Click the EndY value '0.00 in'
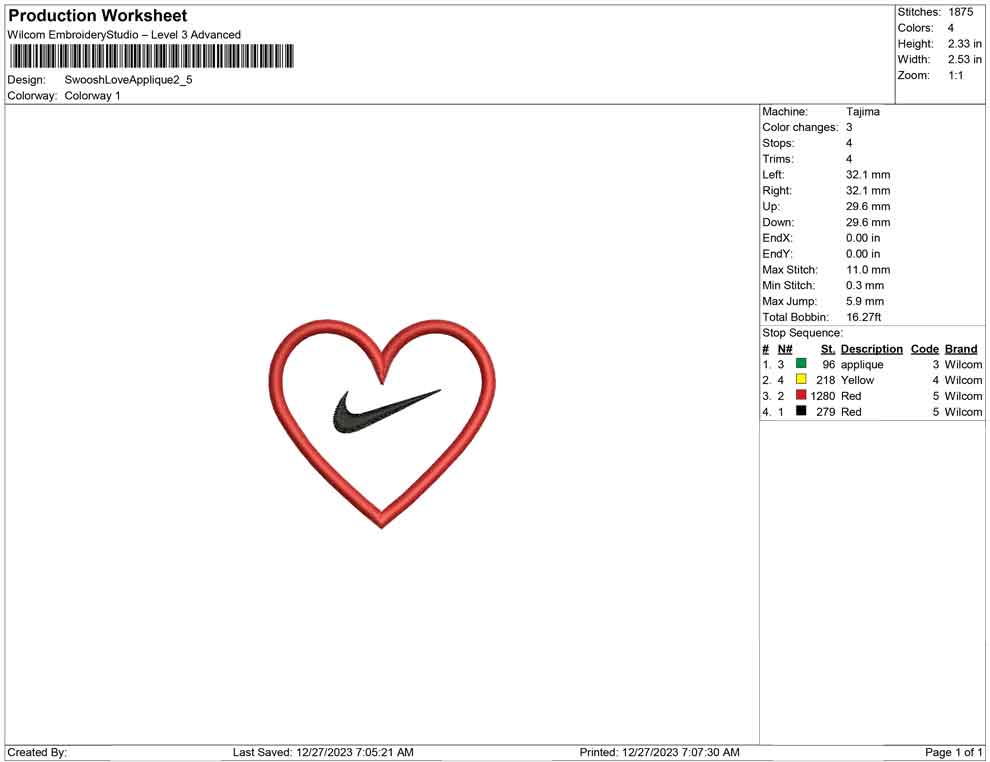 [x=863, y=254]
